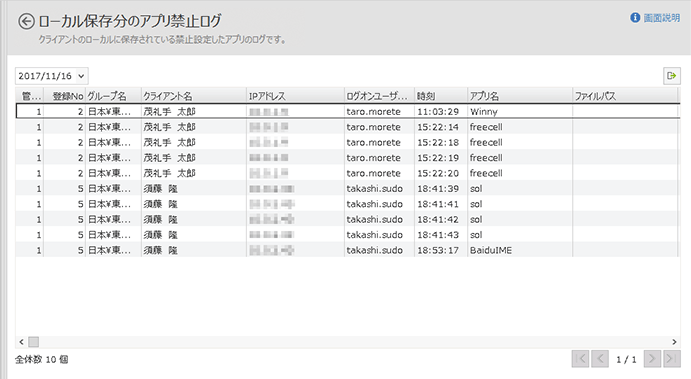Image resolution: width=691 pixels, height=379 pixels.
Task: Select the 15:22:19 time cell
Action: [441, 158]
